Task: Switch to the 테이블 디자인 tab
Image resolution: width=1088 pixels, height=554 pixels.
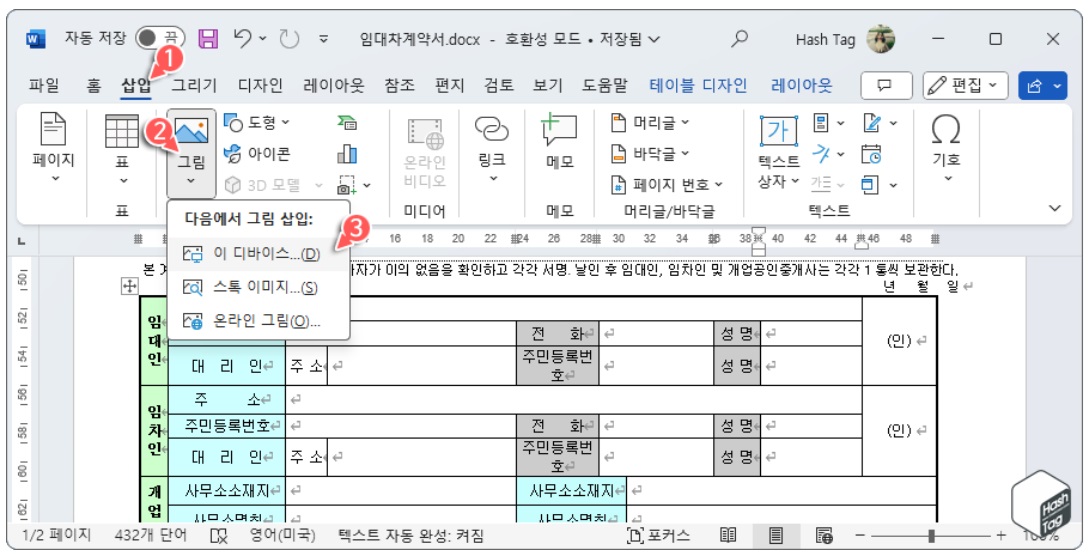Action: point(698,85)
